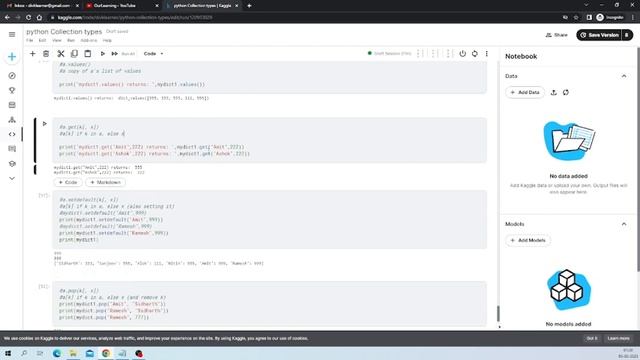This screenshot has height=360, width=640.
Task: Collapse the Data section chevron
Action: pos(624,76)
